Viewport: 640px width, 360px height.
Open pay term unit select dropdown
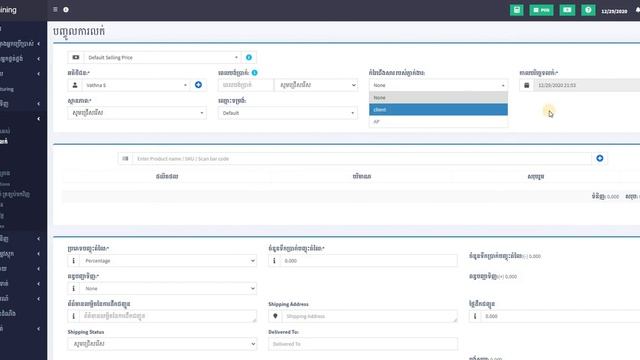click(316, 85)
